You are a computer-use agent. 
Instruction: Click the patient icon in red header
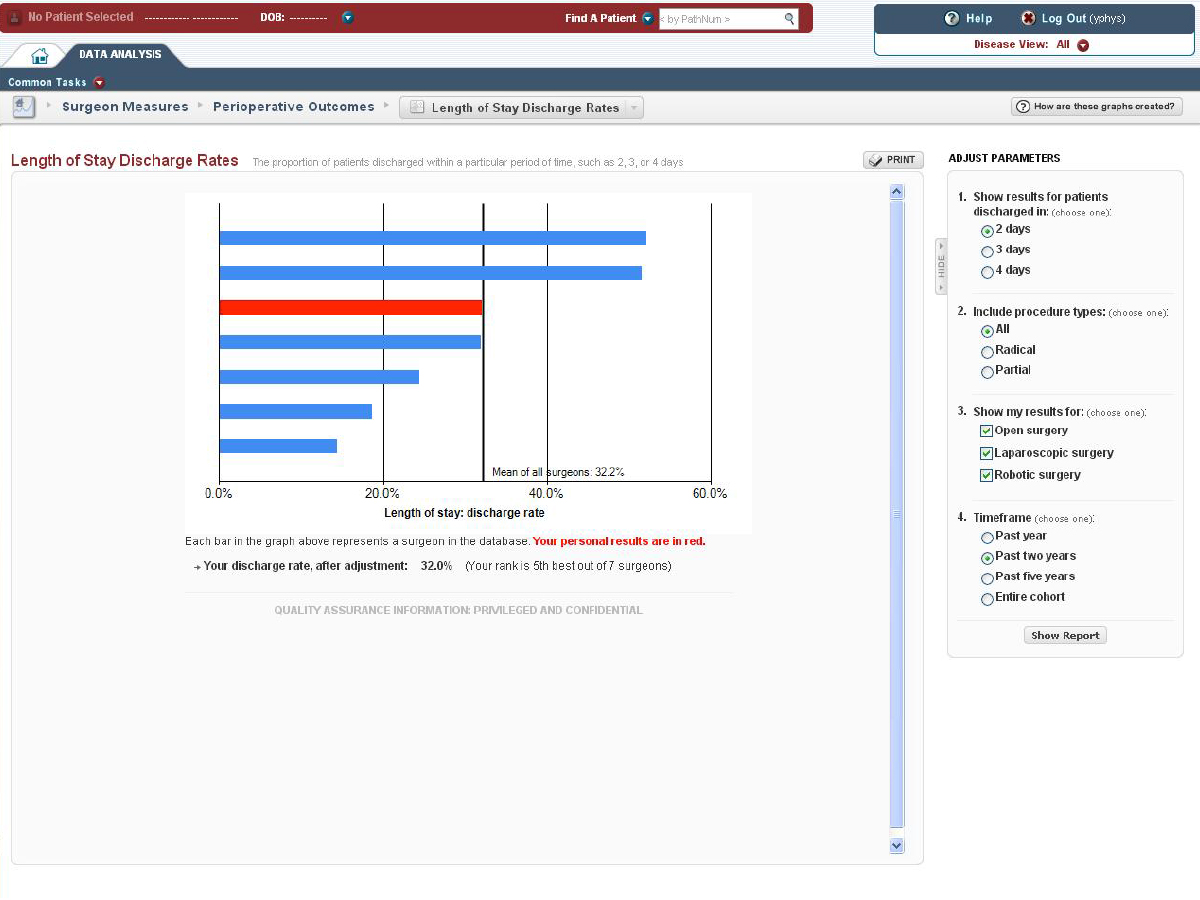(15, 18)
